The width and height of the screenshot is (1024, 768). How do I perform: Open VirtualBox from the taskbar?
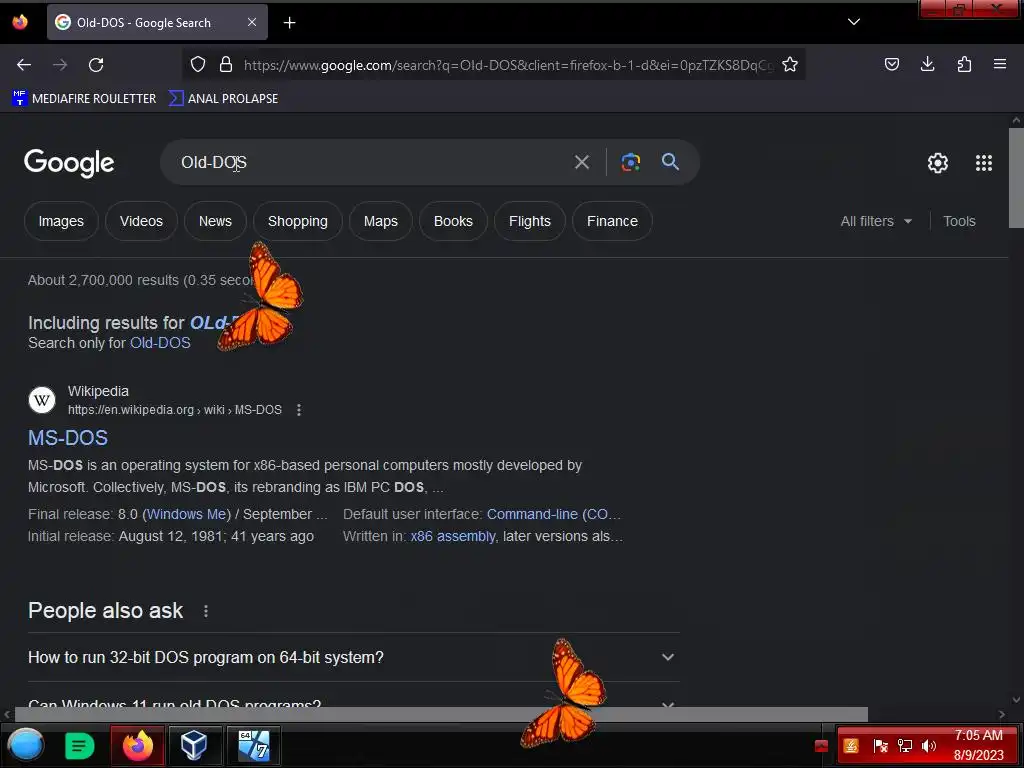point(194,745)
